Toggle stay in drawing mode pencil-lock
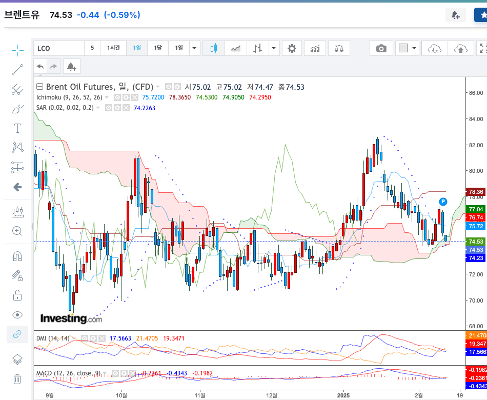487x400 pixels. pos(17,276)
